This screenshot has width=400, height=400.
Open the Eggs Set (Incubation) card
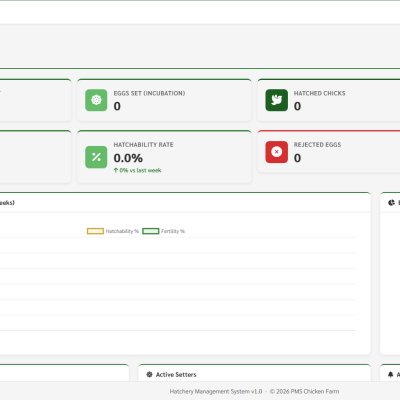(164, 100)
